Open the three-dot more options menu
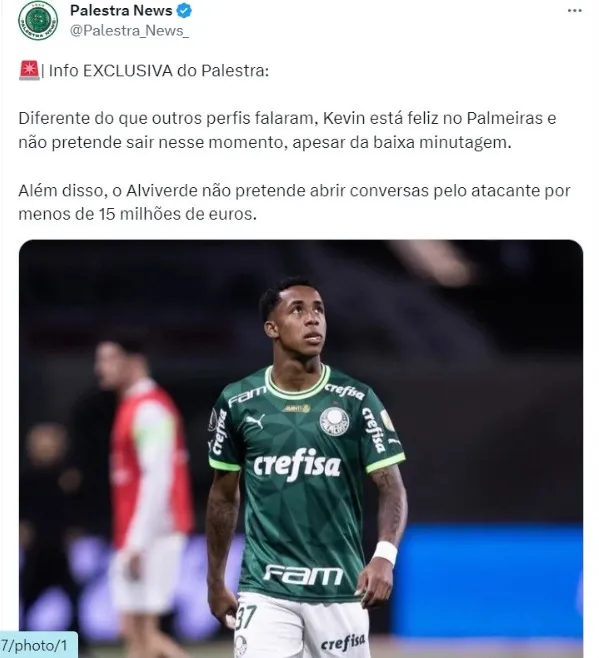The width and height of the screenshot is (599, 658). pyautogui.click(x=574, y=11)
